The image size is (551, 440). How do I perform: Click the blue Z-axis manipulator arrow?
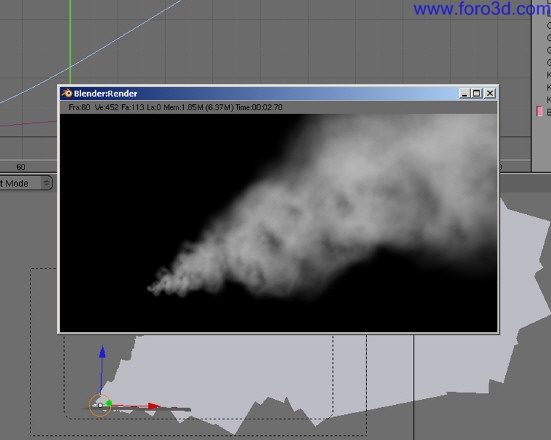click(102, 352)
